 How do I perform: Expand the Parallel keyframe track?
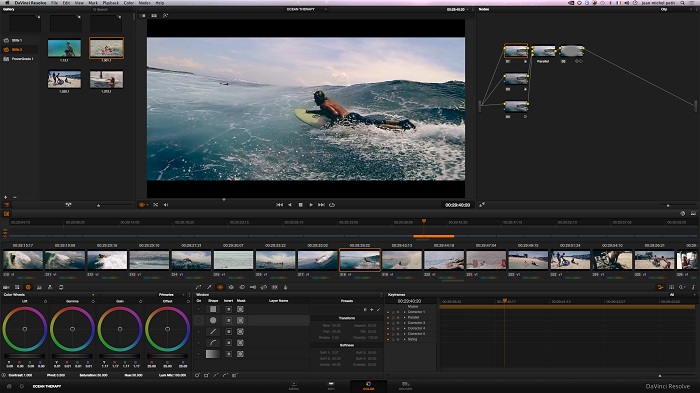click(x=404, y=318)
